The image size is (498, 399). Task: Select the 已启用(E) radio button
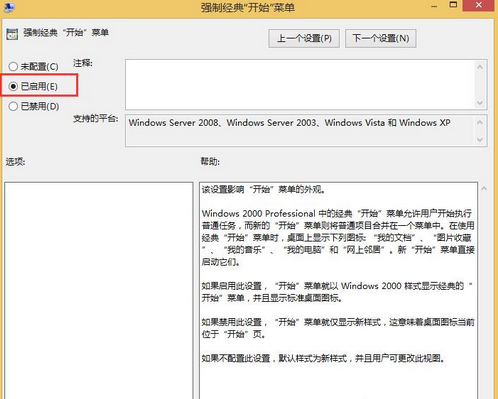pos(33,86)
